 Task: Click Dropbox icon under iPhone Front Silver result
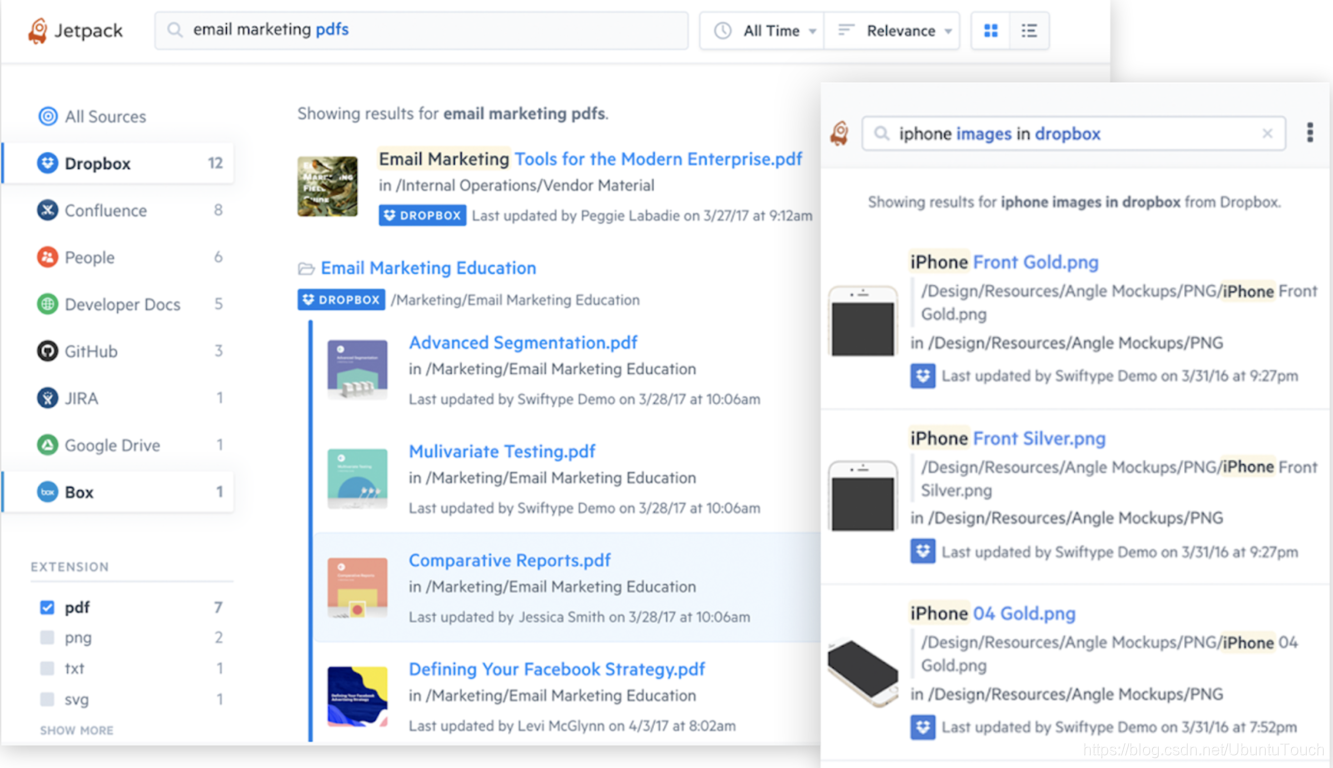pyautogui.click(x=923, y=551)
